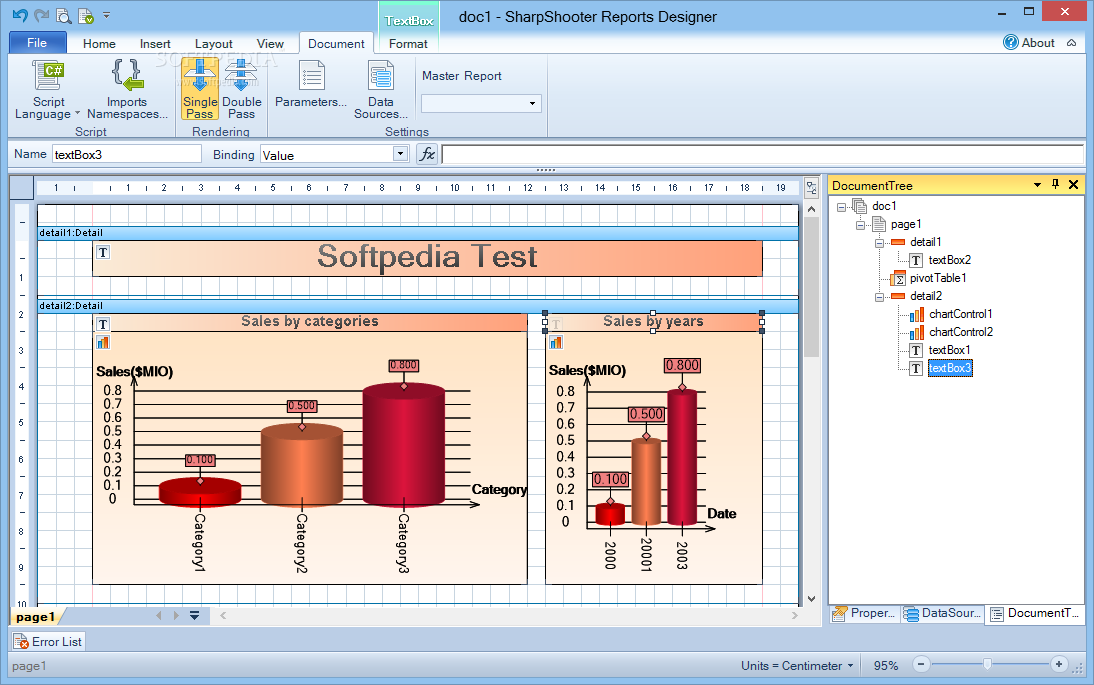Open DocumentTree panel options arrow
1094x685 pixels.
[1037, 185]
